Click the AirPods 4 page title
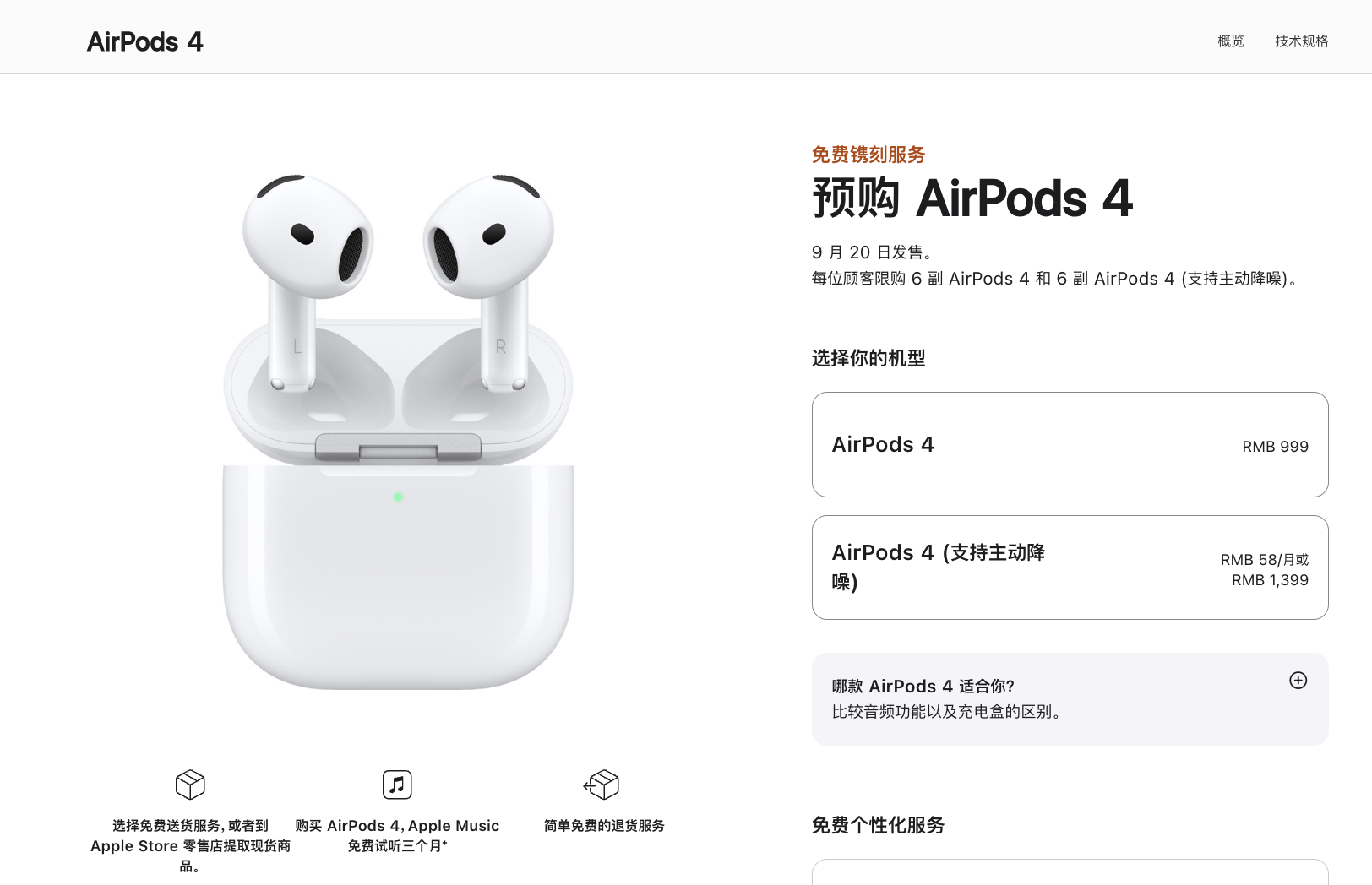 click(144, 41)
